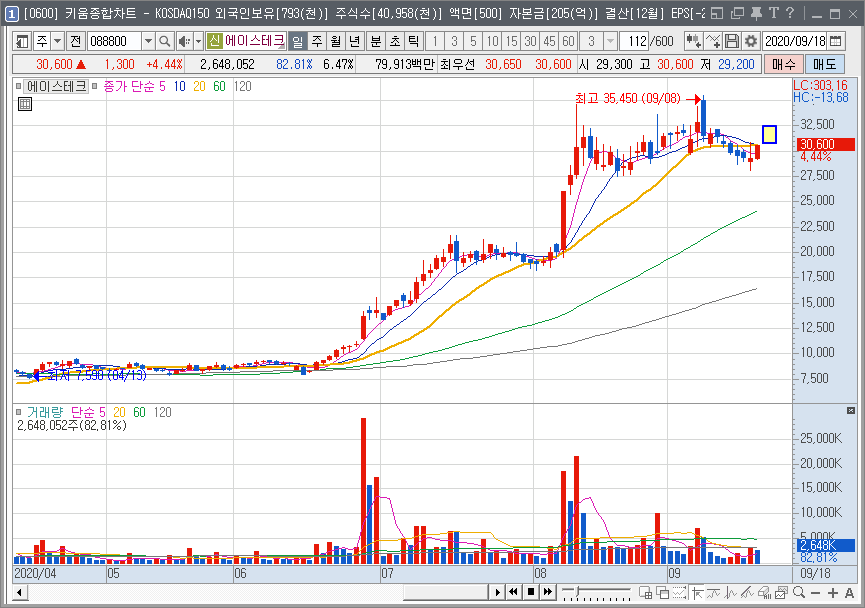The height and width of the screenshot is (608, 865).
Task: Select the 분 minute period tab
Action: click(x=376, y=41)
